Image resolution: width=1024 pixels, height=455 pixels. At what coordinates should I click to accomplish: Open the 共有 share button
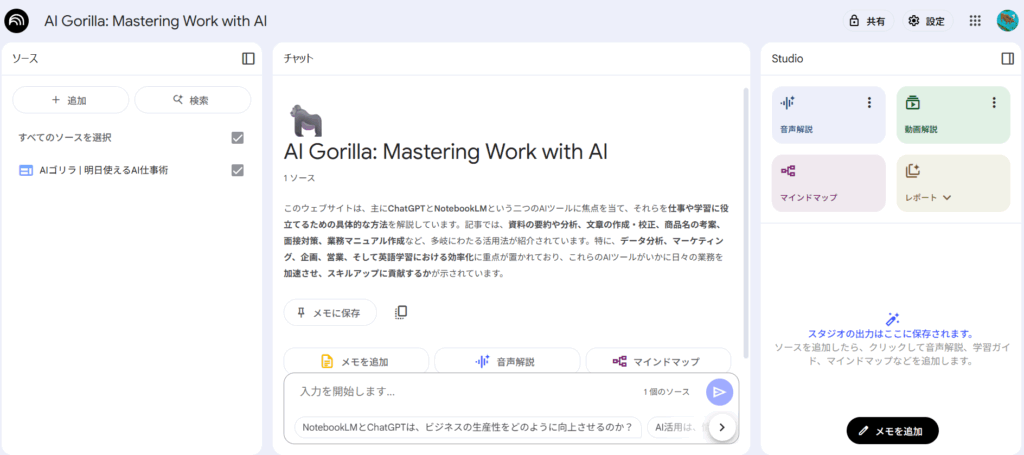point(868,21)
